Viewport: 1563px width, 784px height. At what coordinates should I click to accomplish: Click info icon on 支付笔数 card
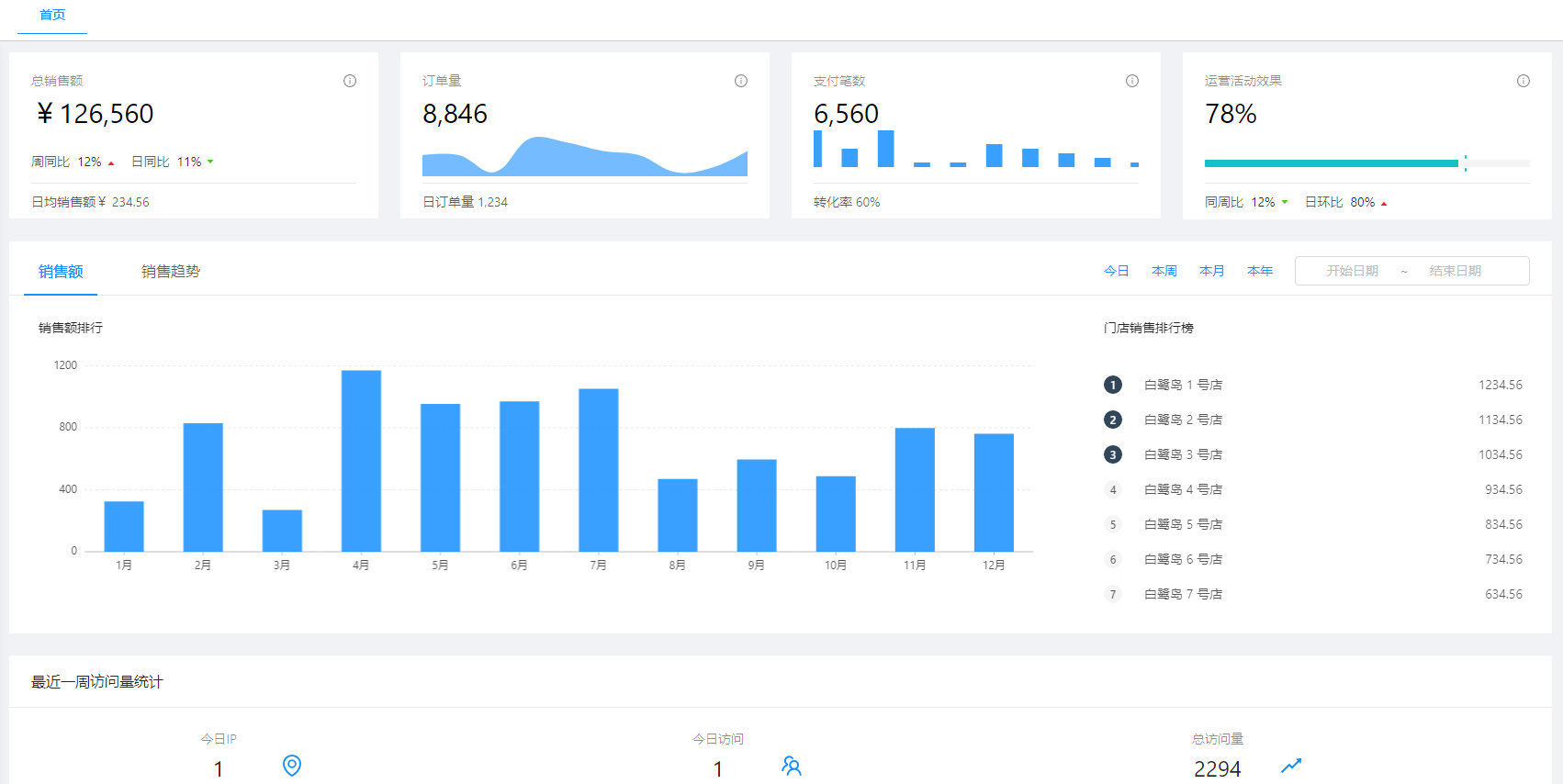1132,81
